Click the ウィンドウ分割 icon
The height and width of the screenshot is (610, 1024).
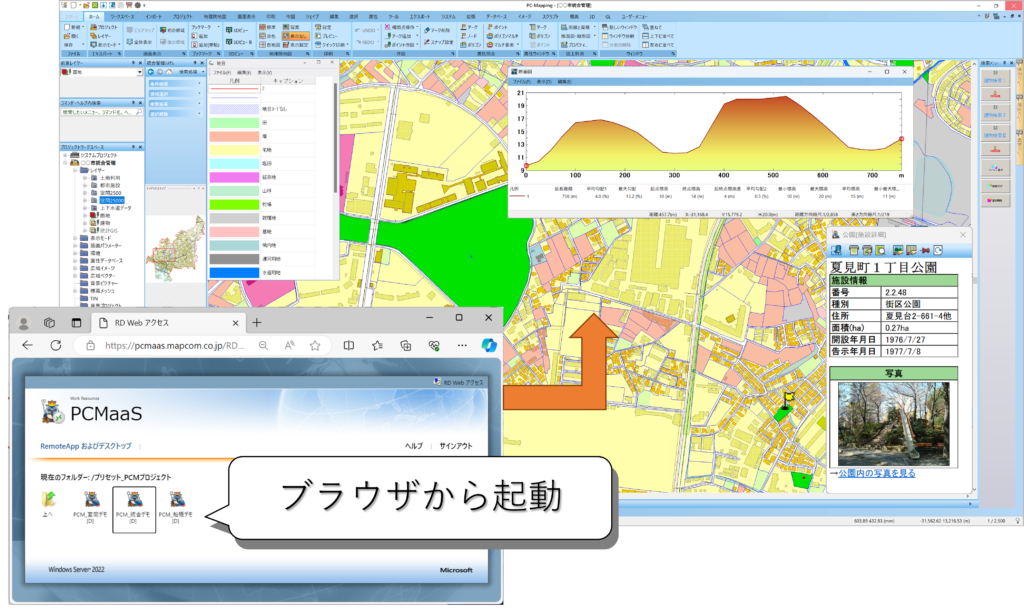click(605, 37)
